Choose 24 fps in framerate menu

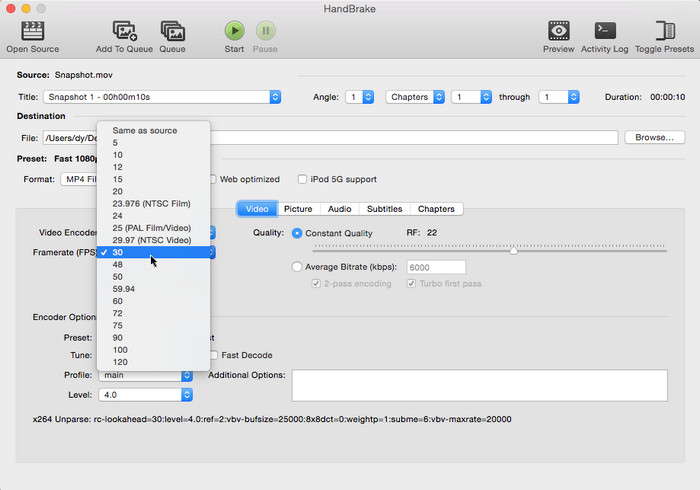[153, 216]
